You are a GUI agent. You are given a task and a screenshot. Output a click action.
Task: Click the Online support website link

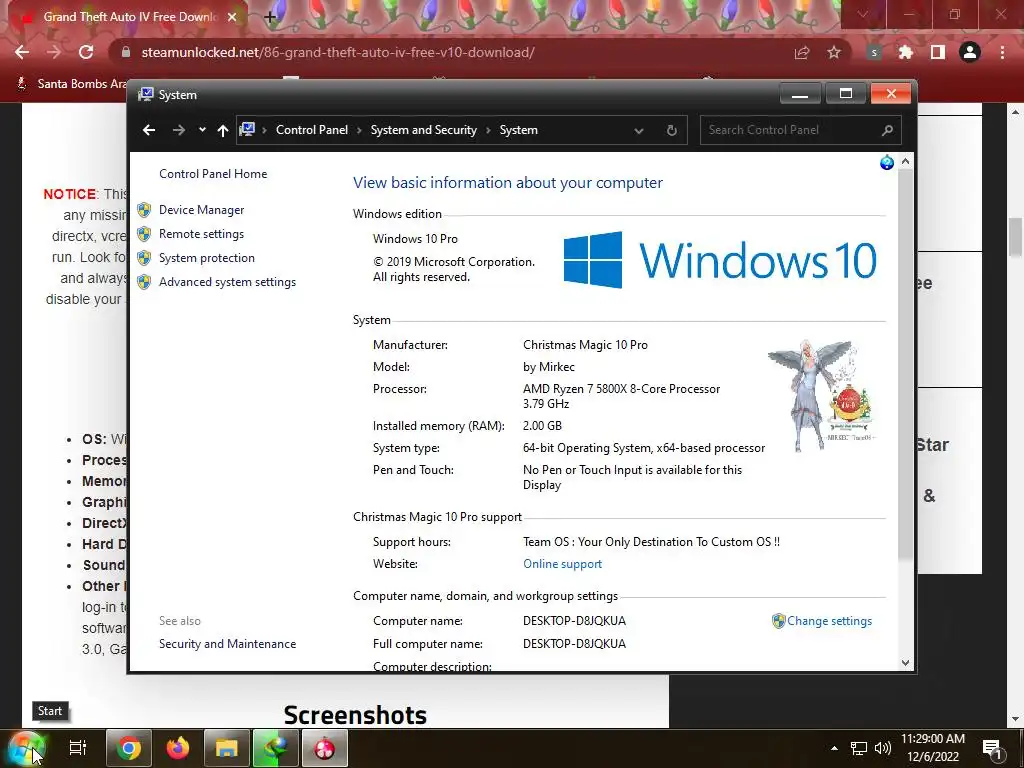point(562,564)
